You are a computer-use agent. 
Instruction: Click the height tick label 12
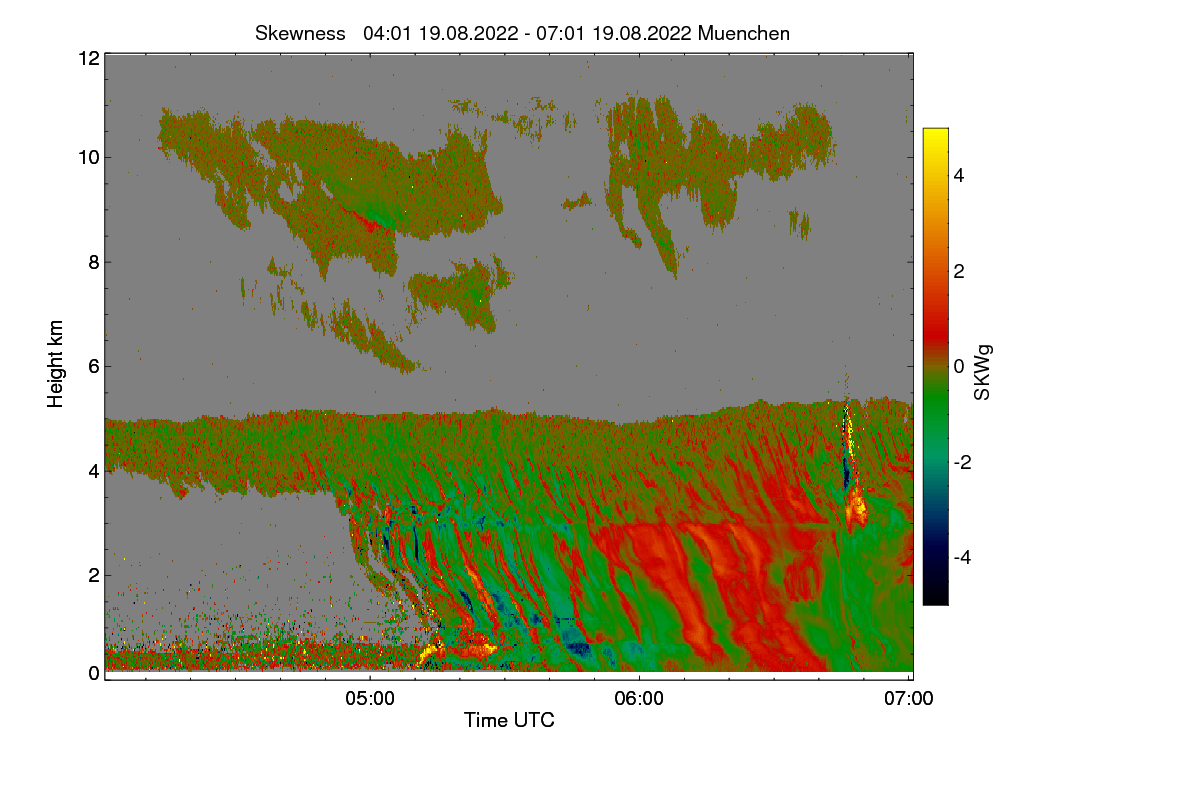(87, 58)
